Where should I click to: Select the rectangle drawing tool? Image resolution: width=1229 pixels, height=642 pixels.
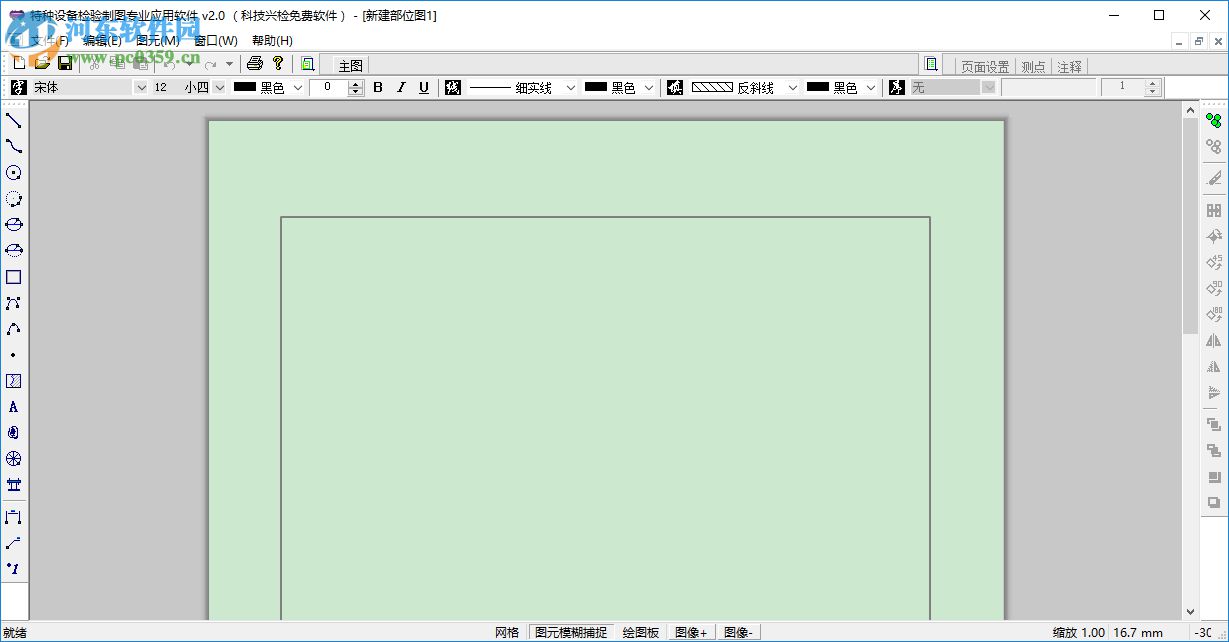point(14,277)
